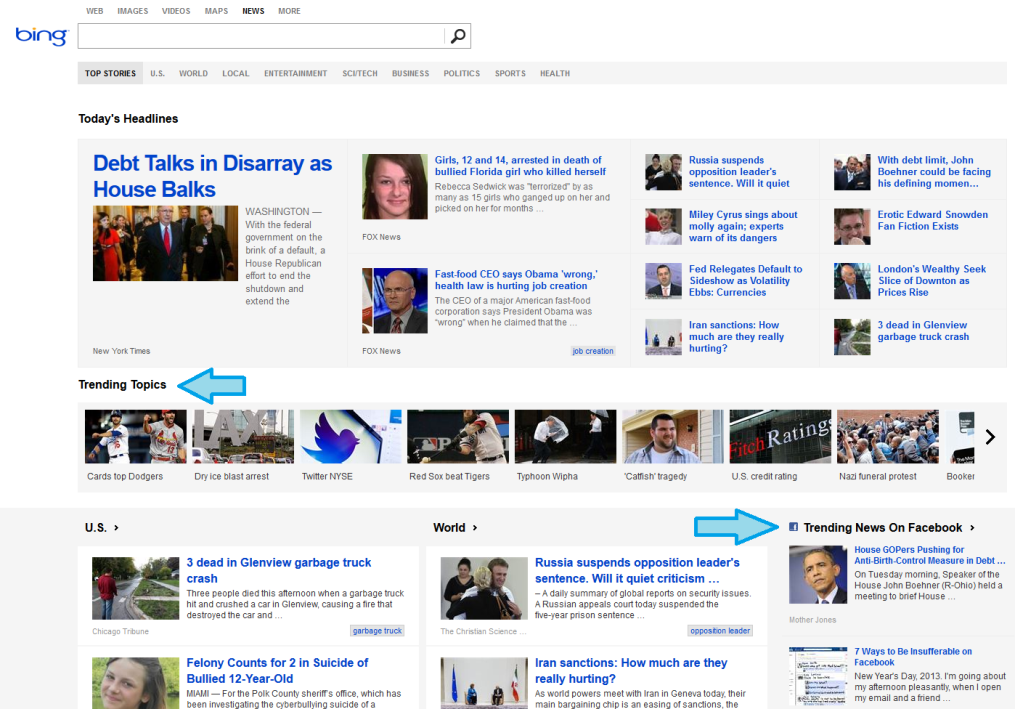Switch to the LOCAL news tab
The width and height of the screenshot is (1015, 709).
[x=236, y=73]
